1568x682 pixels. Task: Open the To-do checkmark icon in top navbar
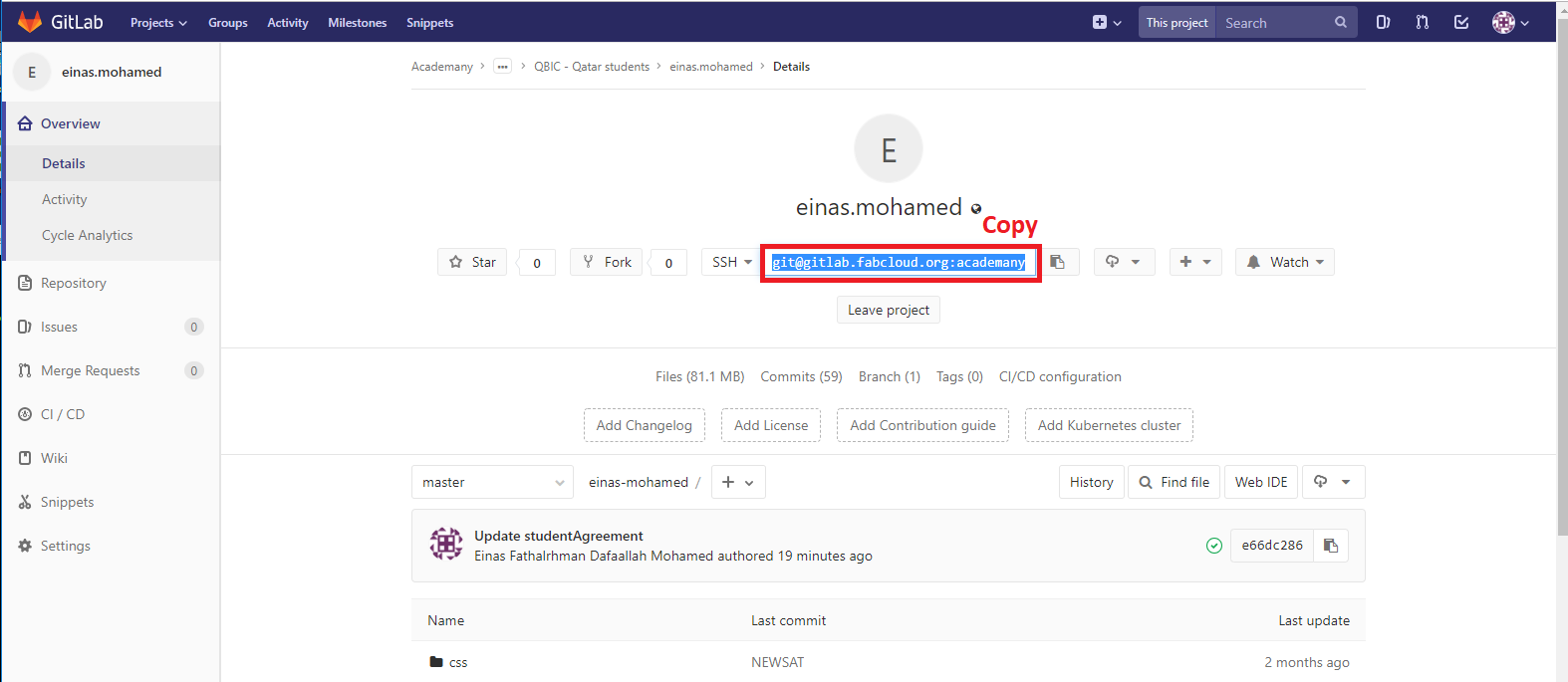[x=1461, y=22]
